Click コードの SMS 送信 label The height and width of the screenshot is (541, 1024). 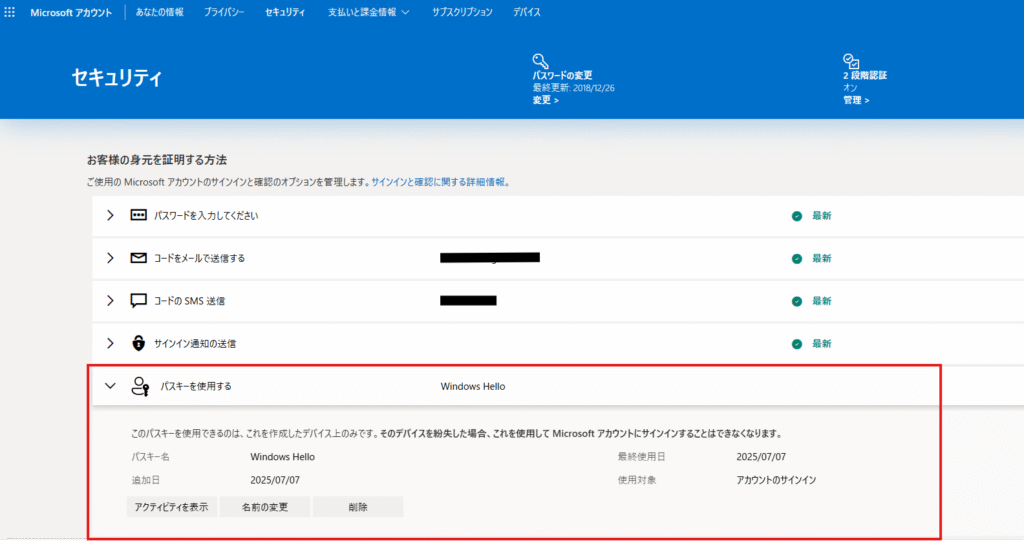coord(189,301)
